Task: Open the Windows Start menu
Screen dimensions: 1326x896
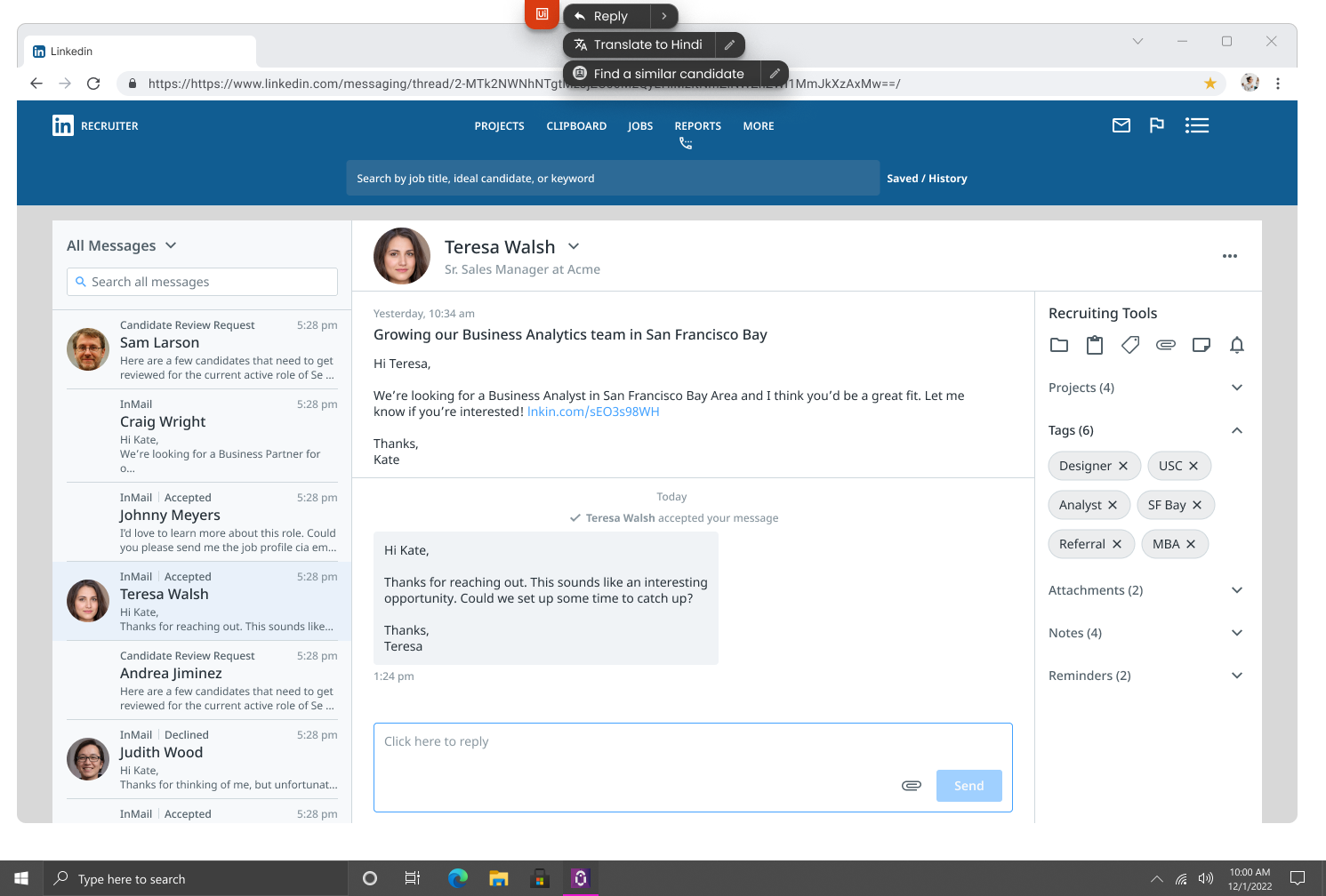Action: 21,878
